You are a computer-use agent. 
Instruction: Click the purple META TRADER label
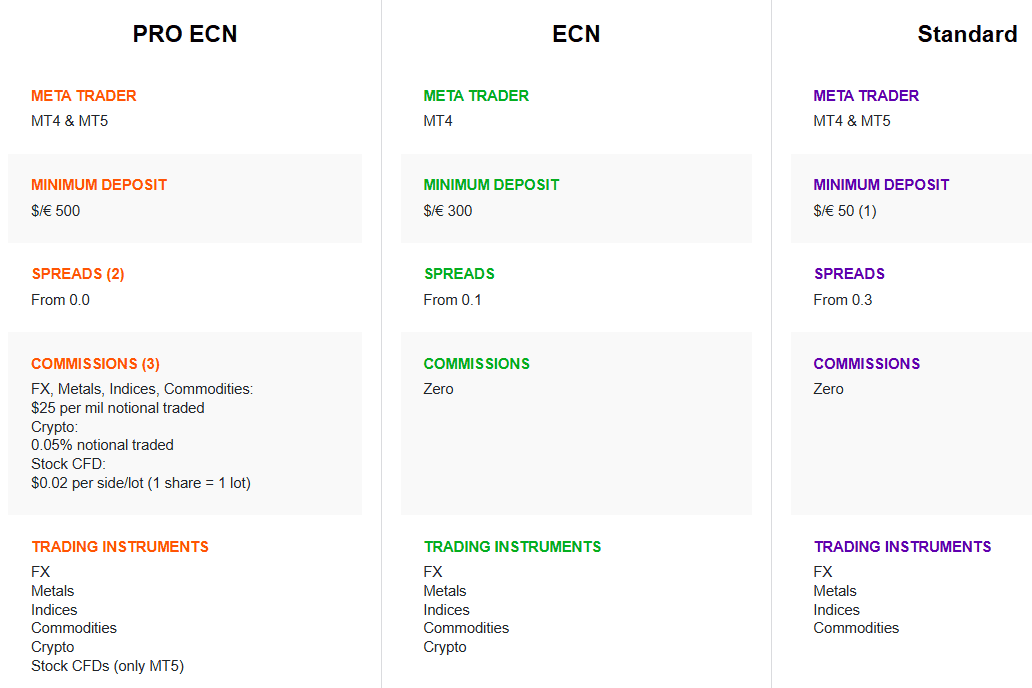[866, 96]
